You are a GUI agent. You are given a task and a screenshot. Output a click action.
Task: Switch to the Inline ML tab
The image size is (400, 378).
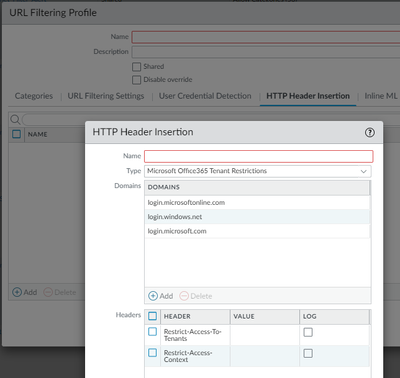point(381,96)
